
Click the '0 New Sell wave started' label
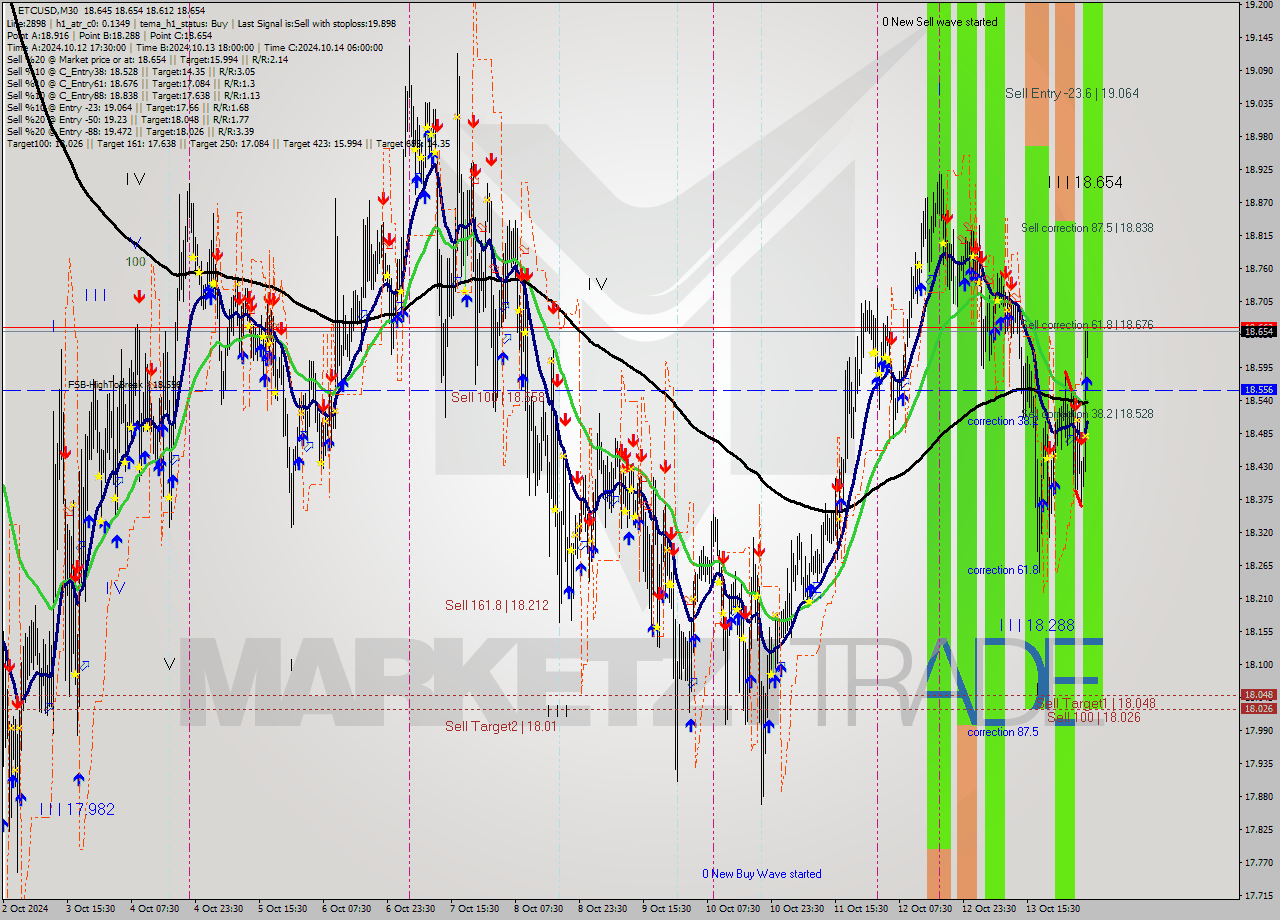coord(939,22)
